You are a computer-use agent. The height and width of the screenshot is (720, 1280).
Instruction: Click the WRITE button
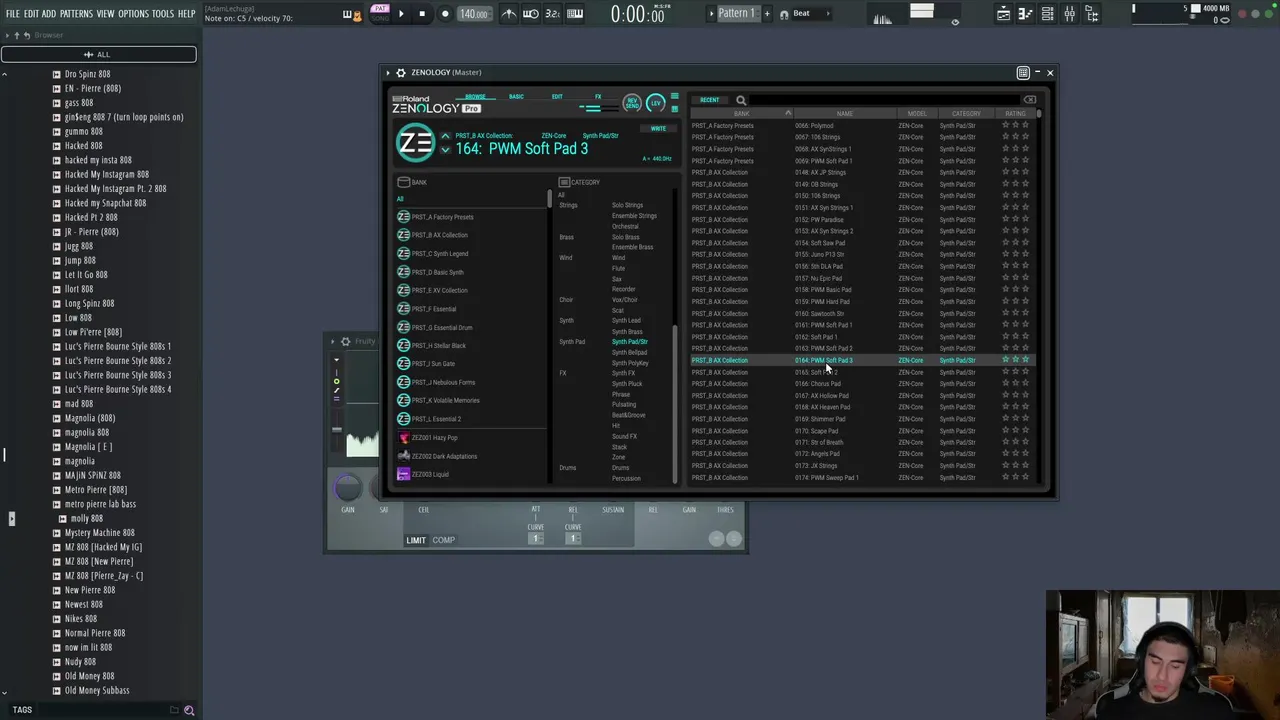(x=658, y=129)
